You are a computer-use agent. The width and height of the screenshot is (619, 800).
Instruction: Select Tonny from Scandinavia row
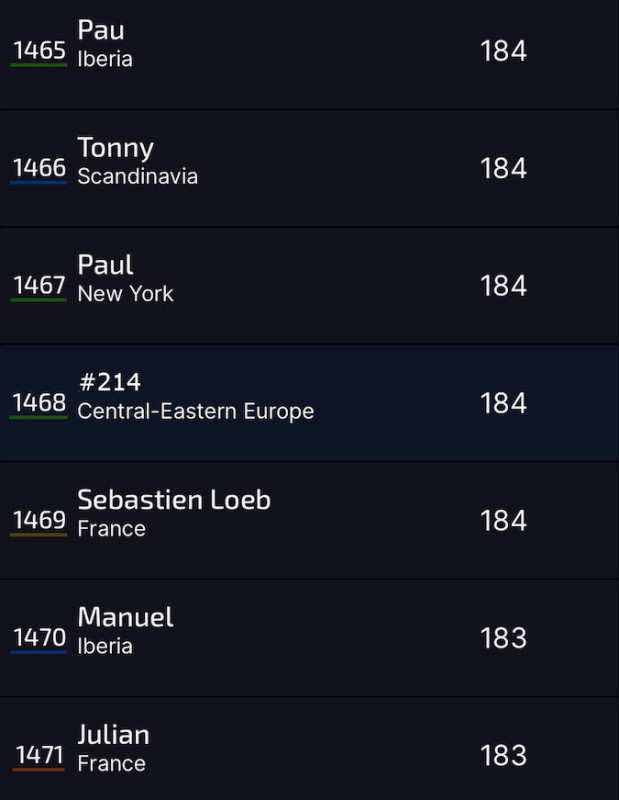[x=309, y=168]
